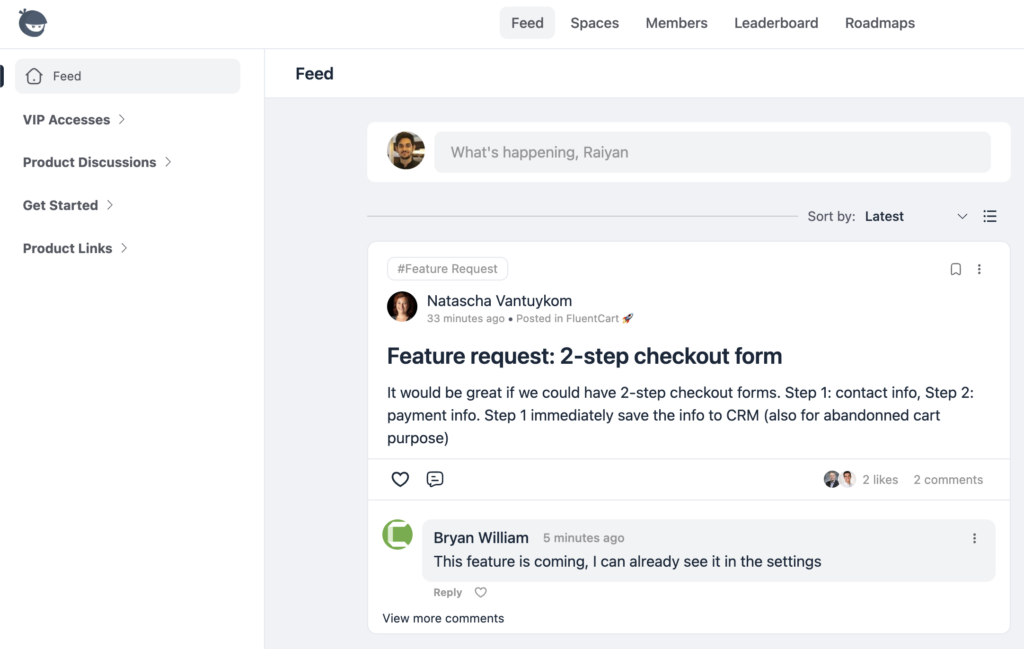Like Bryan William's comment
Viewport: 1024px width, 649px height.
tap(480, 592)
